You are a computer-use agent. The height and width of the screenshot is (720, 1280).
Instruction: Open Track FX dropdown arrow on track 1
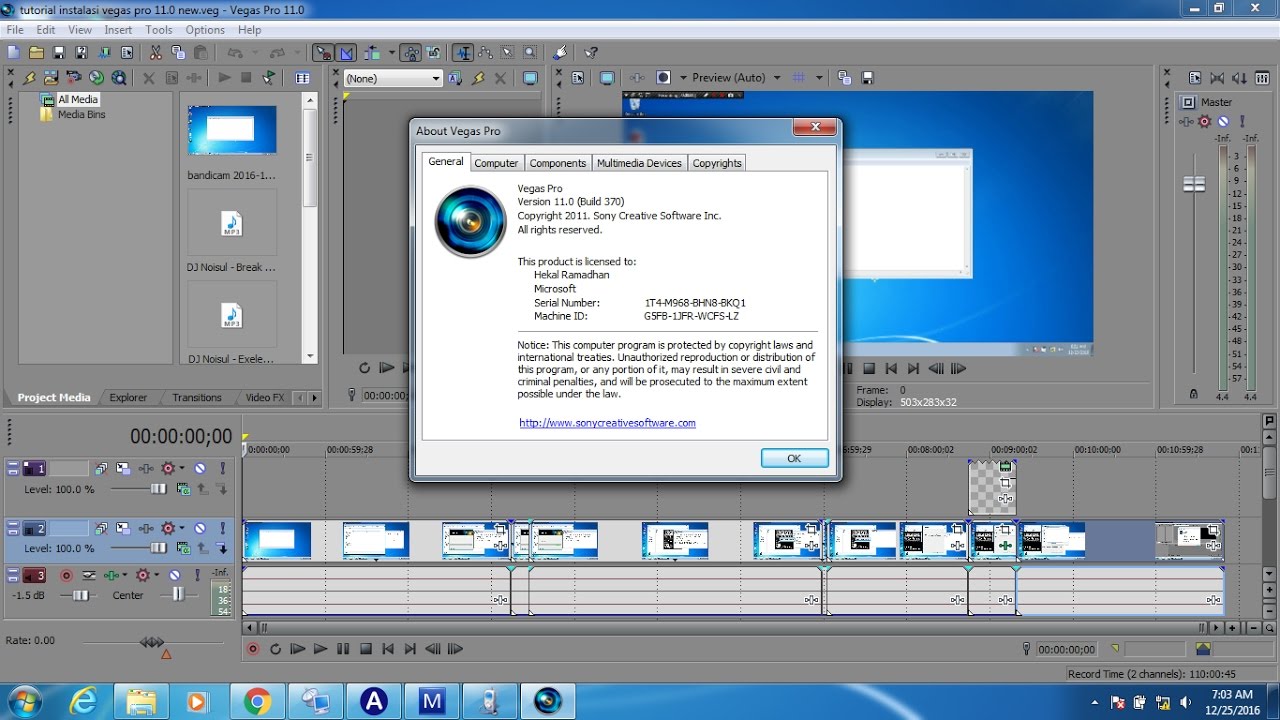pyautogui.click(x=181, y=468)
